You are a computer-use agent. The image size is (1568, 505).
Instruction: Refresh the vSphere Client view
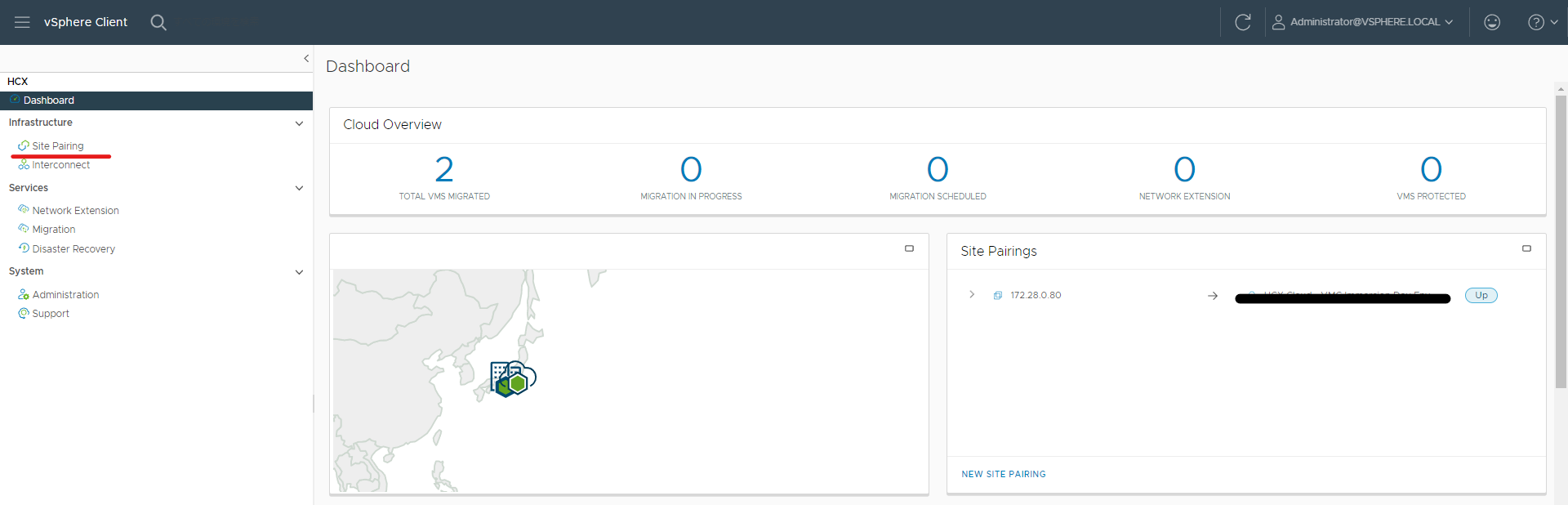coord(1243,22)
